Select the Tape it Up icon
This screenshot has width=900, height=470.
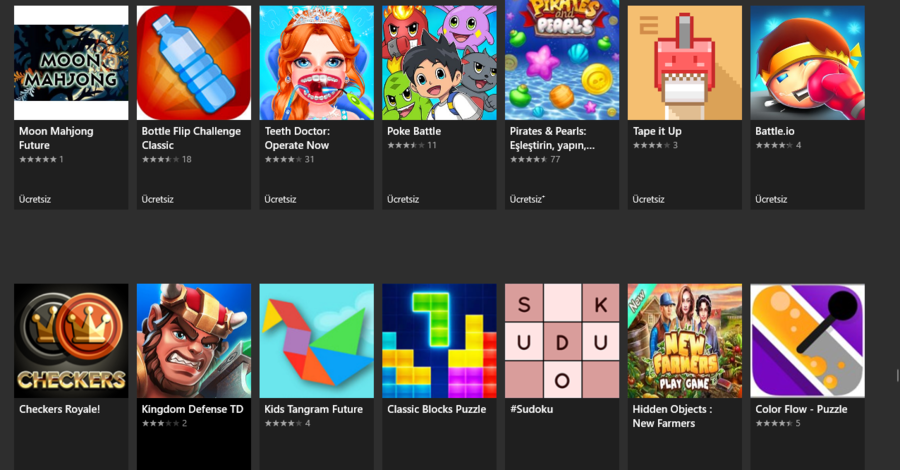[x=685, y=63]
